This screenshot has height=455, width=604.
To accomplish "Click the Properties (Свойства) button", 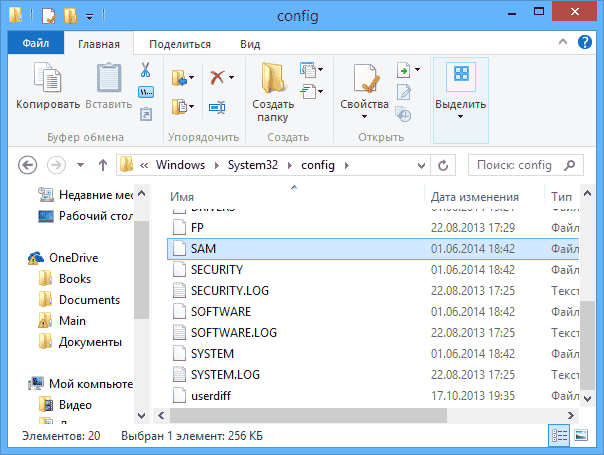I will pyautogui.click(x=364, y=91).
